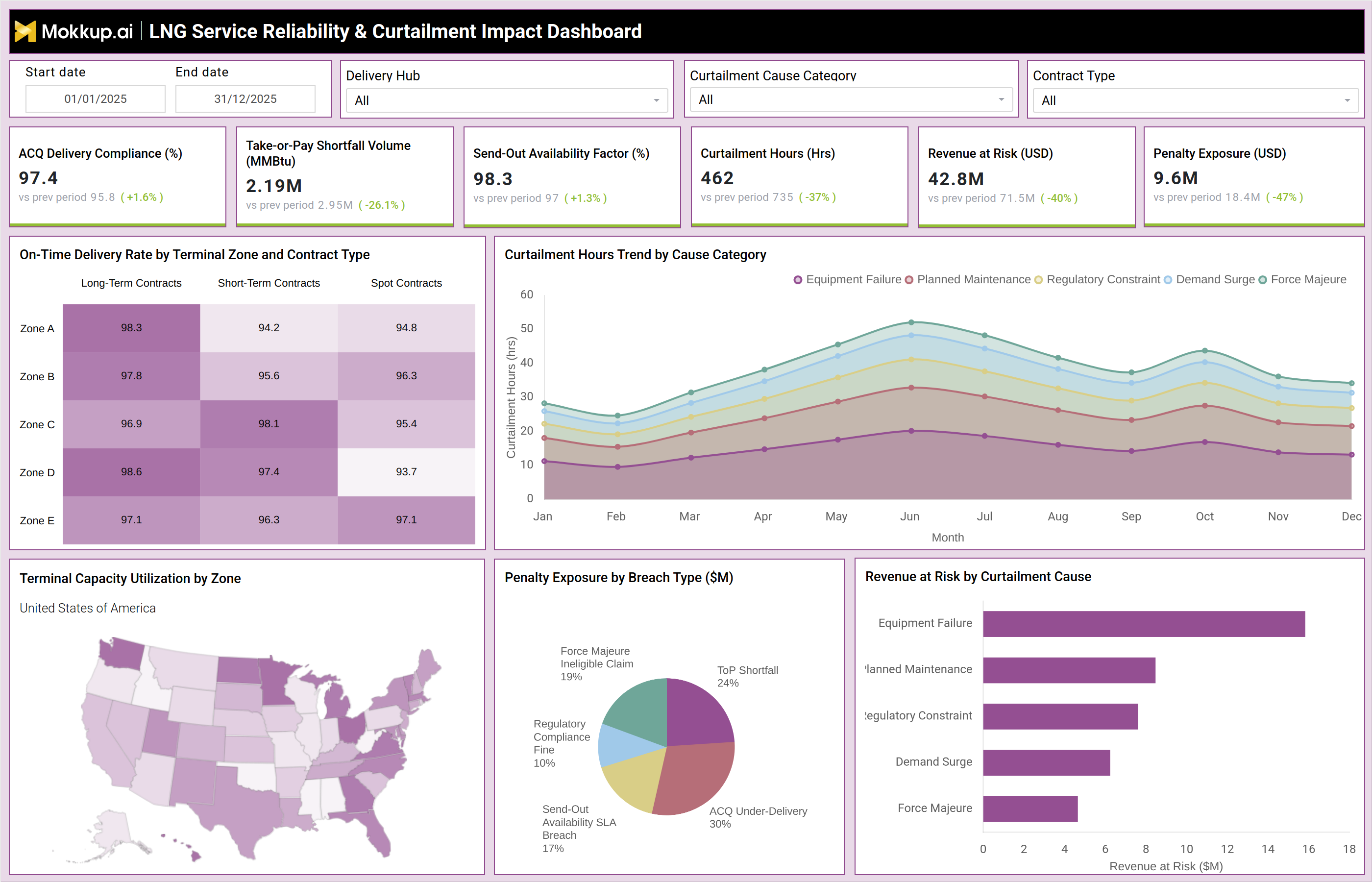Click Terminal Capacity Utilization by Zone title
Screen dimensions: 1372x882
(130, 579)
